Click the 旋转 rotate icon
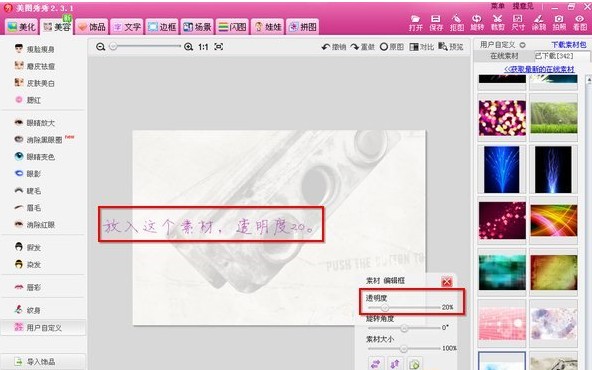 pos(477,23)
